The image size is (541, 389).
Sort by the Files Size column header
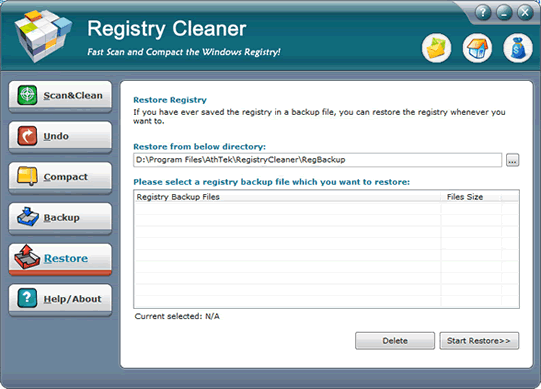click(471, 197)
